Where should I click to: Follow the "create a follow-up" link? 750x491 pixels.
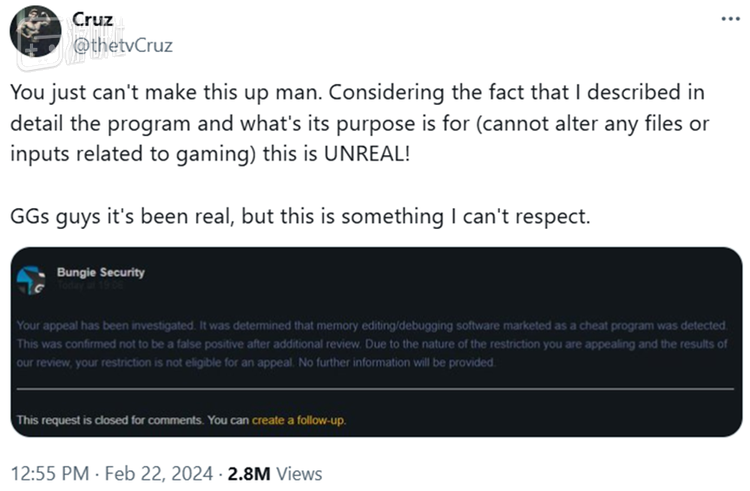298,420
